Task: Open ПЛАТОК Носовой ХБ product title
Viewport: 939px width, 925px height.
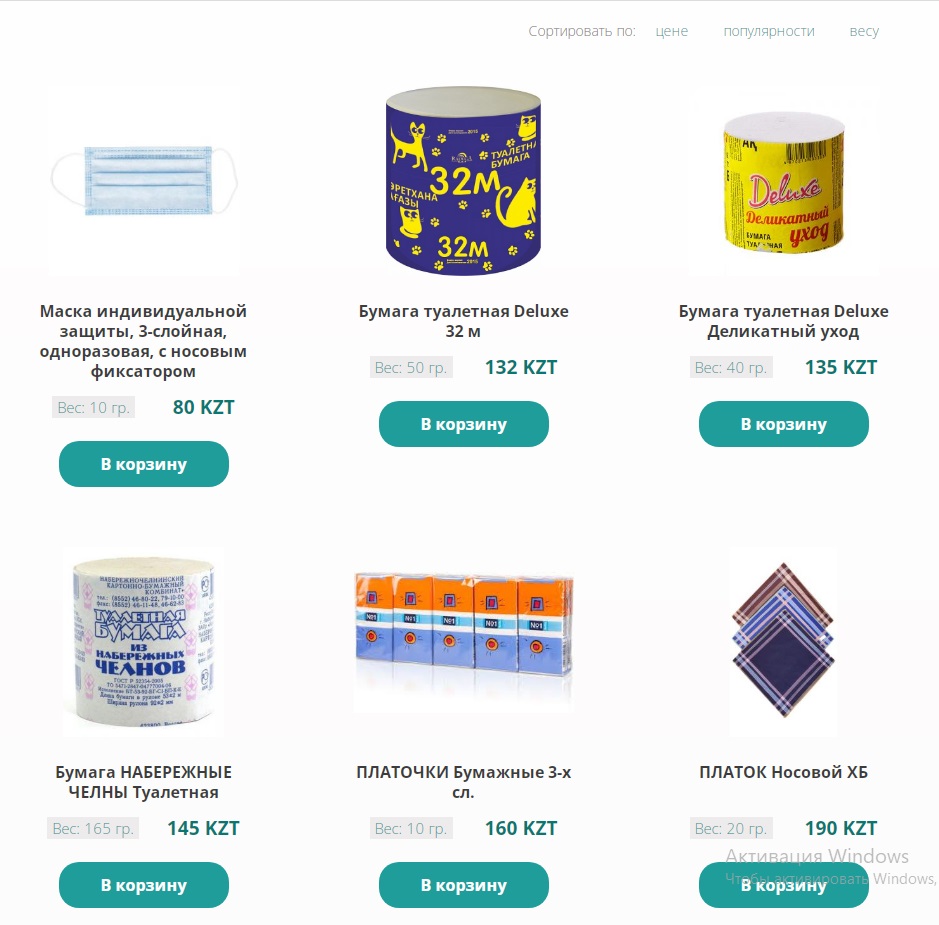Action: (783, 772)
